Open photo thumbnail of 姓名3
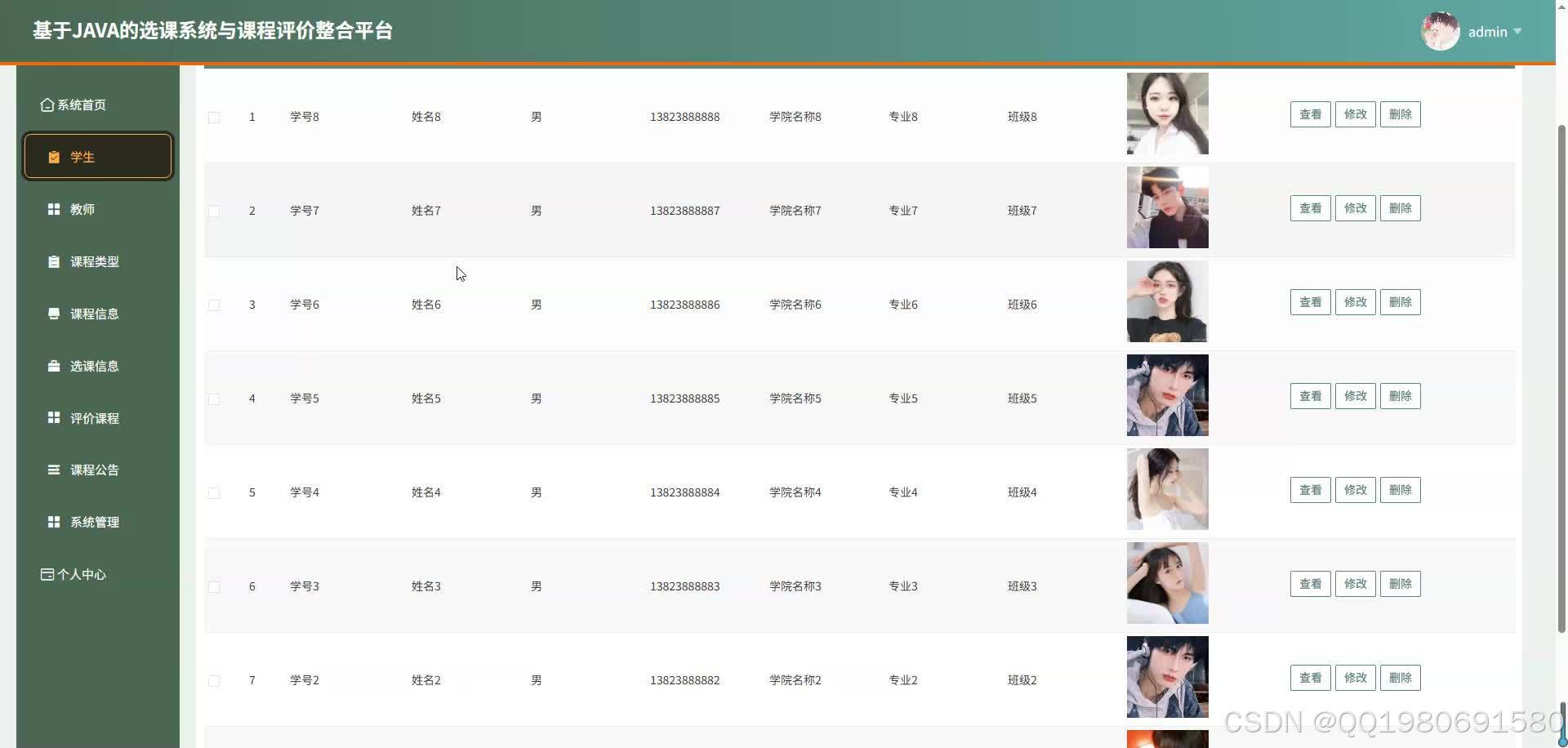The width and height of the screenshot is (1568, 748). 1168,583
